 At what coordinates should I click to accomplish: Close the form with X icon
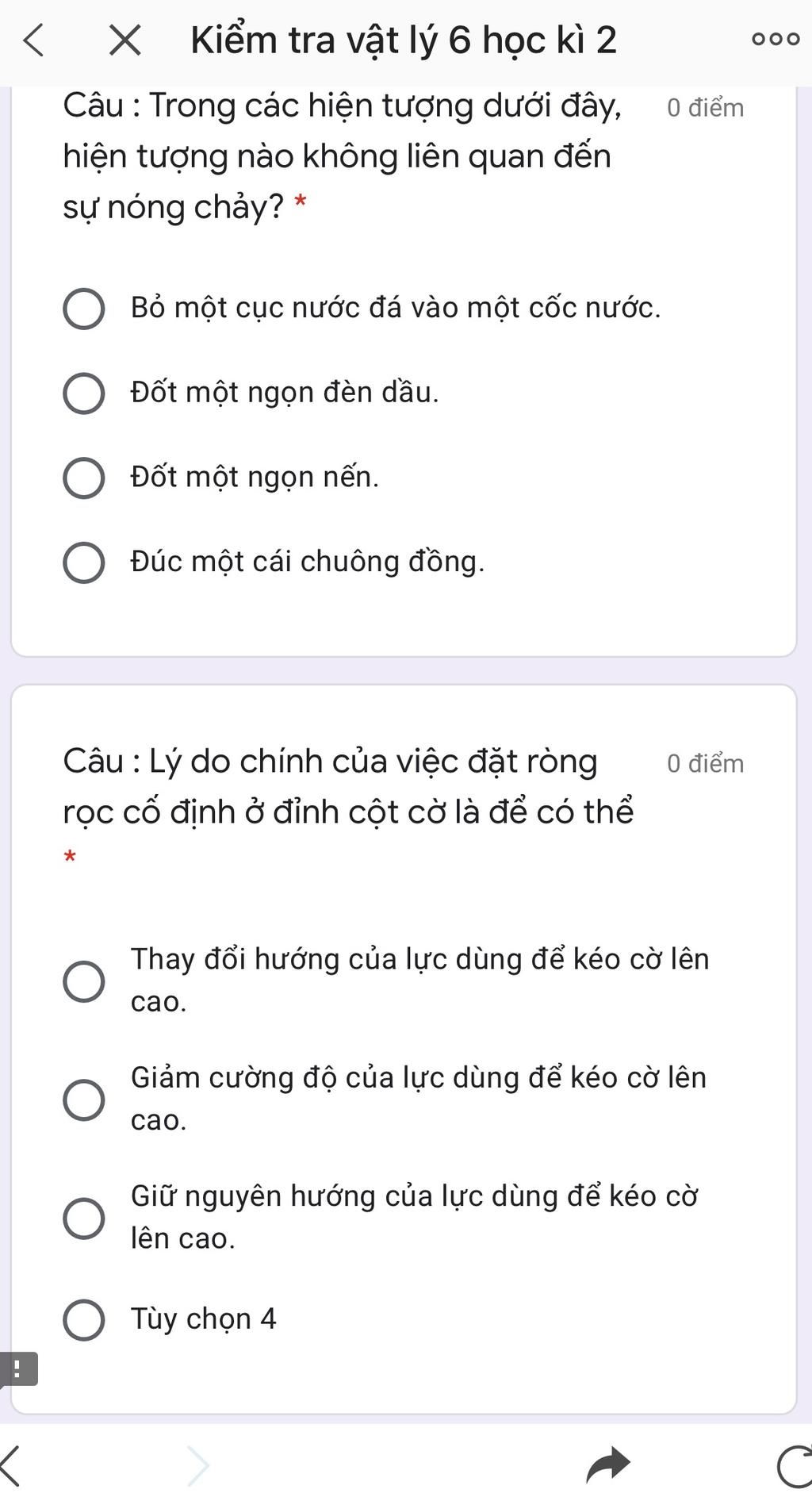(124, 40)
